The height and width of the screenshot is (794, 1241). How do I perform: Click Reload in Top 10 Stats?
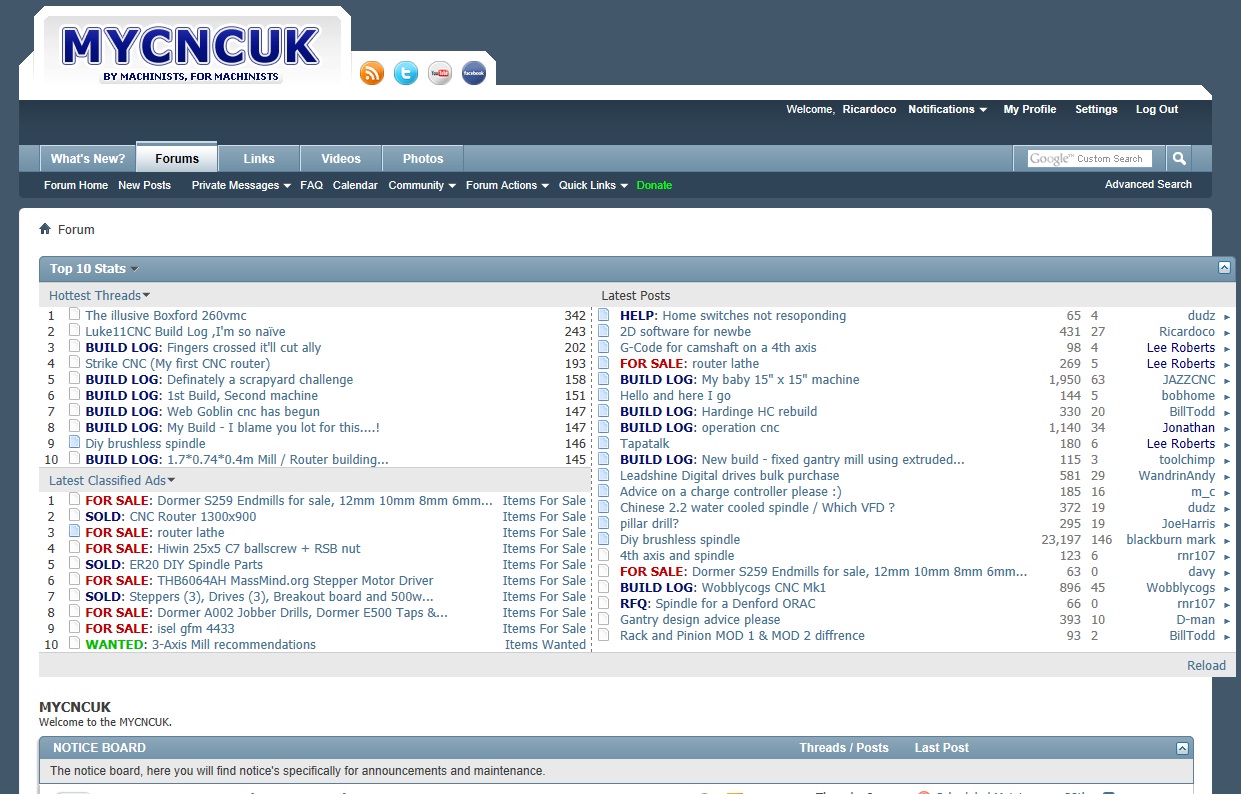(1206, 665)
